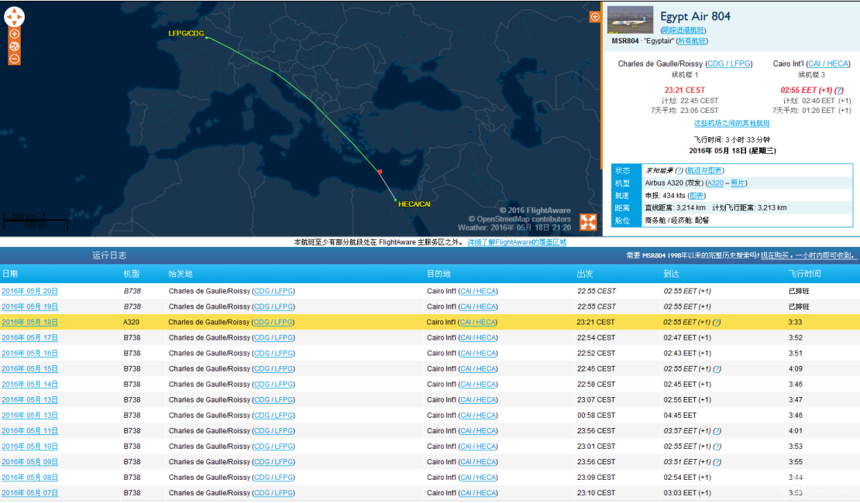Image resolution: width=860 pixels, height=503 pixels.
Task: Open the all-flights link next to "Egyptair"
Action: (692, 41)
